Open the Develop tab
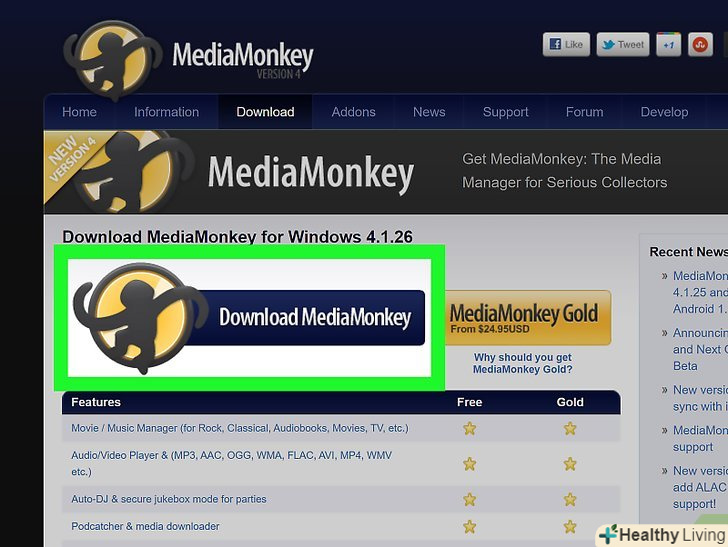Screen dimensions: 728x547 click(664, 112)
